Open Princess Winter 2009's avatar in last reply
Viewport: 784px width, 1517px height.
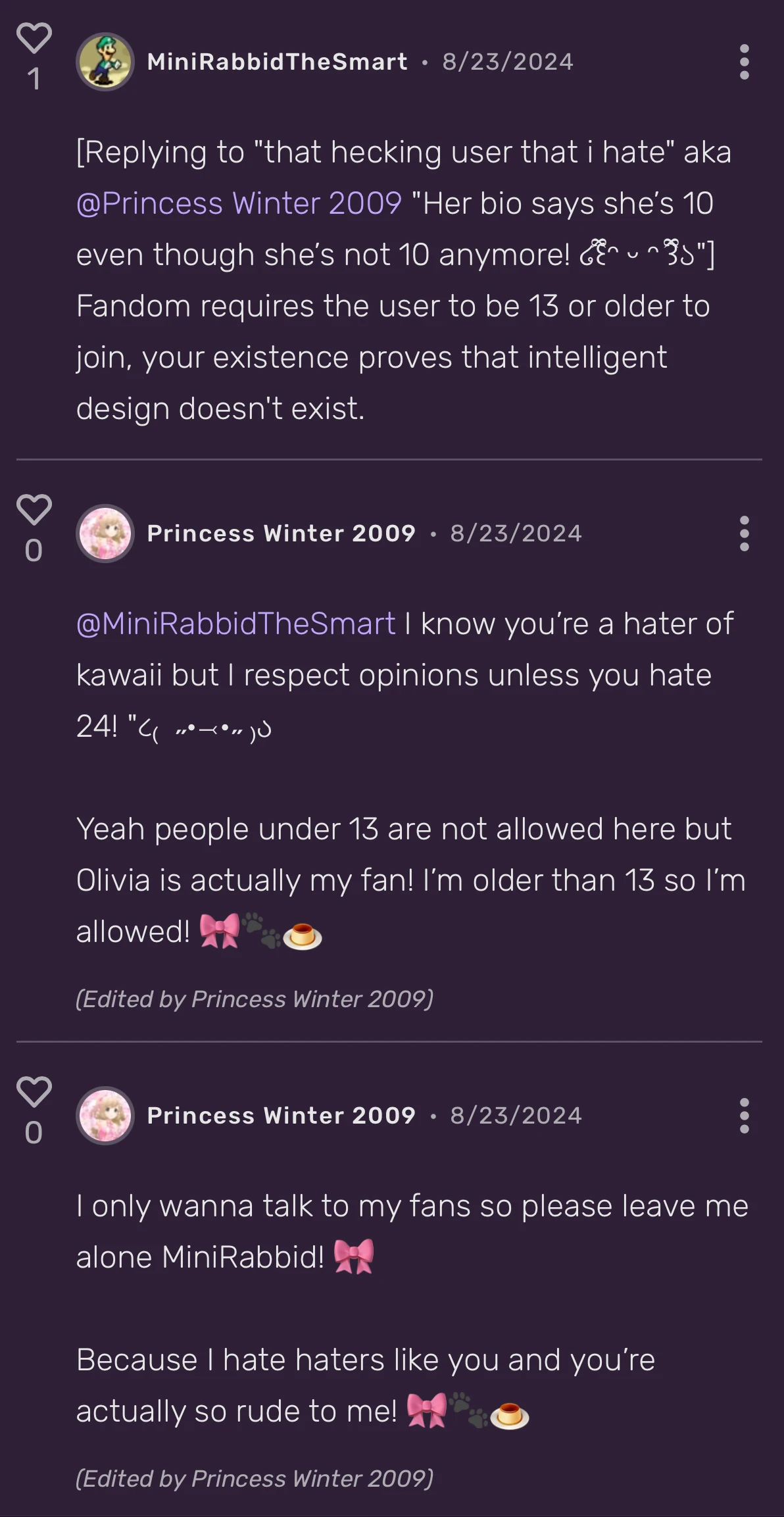[105, 1116]
